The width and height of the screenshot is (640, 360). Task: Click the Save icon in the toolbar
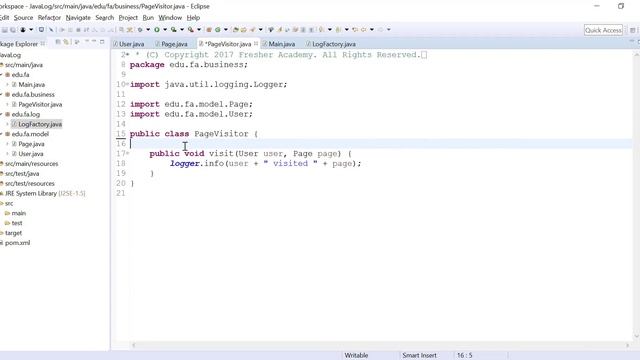5,29
